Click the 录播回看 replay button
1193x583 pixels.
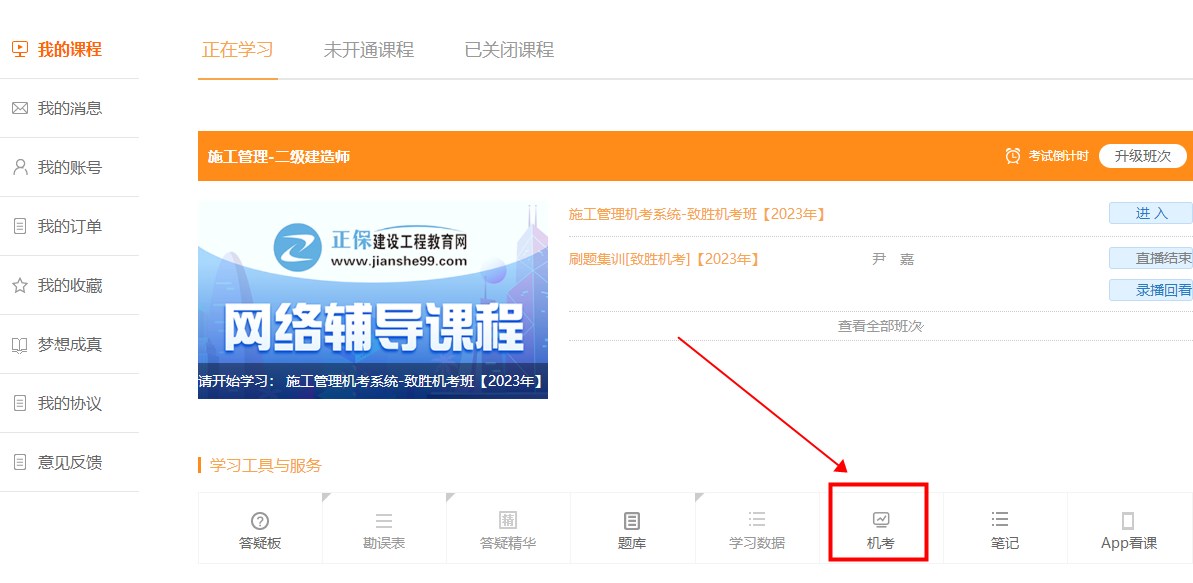[x=1151, y=290]
